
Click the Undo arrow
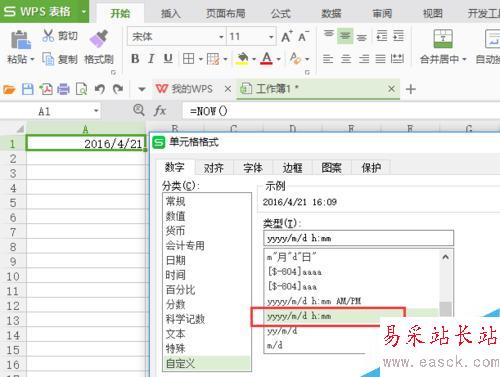(x=100, y=89)
